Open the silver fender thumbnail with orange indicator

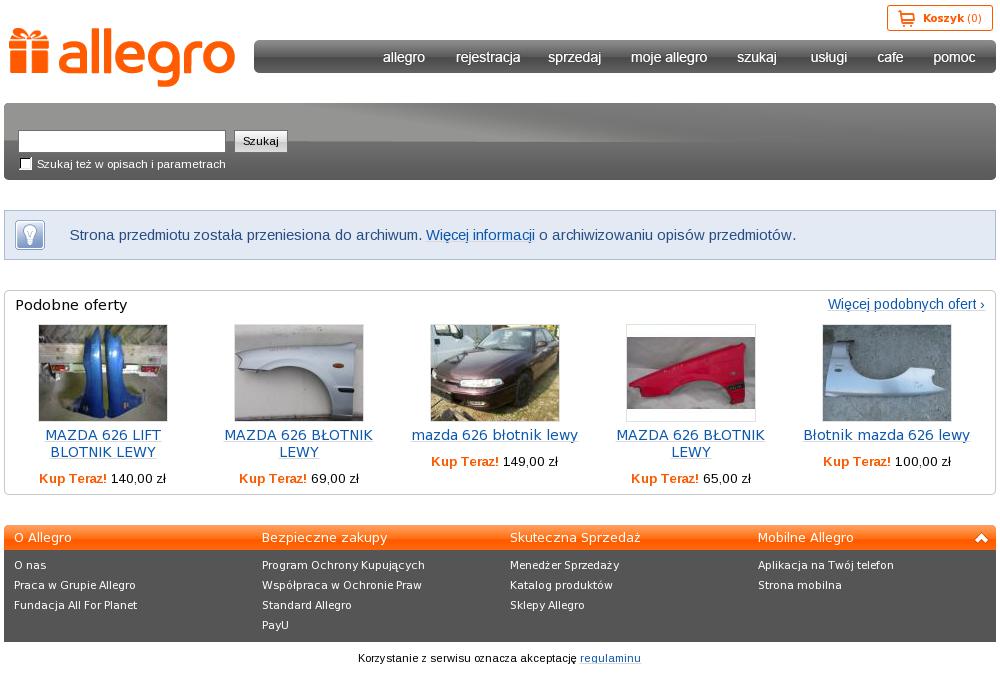coord(299,372)
